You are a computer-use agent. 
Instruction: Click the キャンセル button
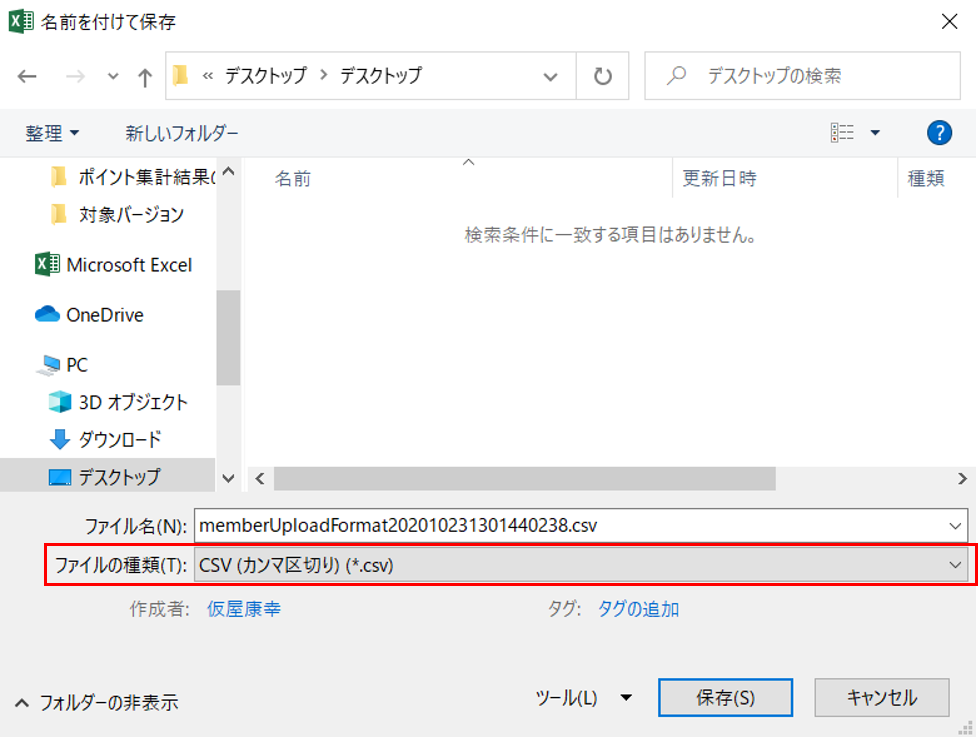tap(881, 698)
